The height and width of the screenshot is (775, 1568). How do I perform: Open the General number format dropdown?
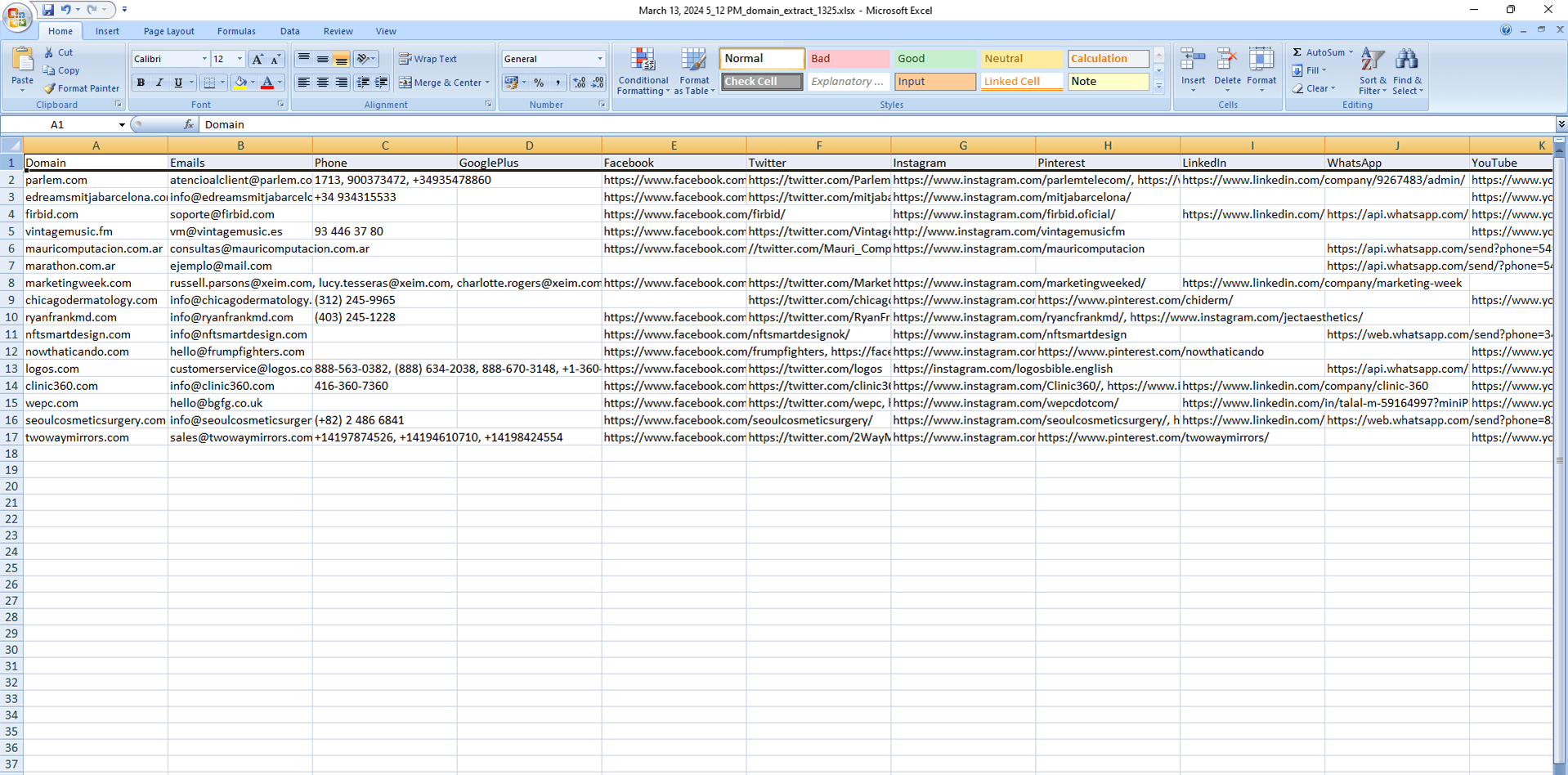pyautogui.click(x=600, y=59)
